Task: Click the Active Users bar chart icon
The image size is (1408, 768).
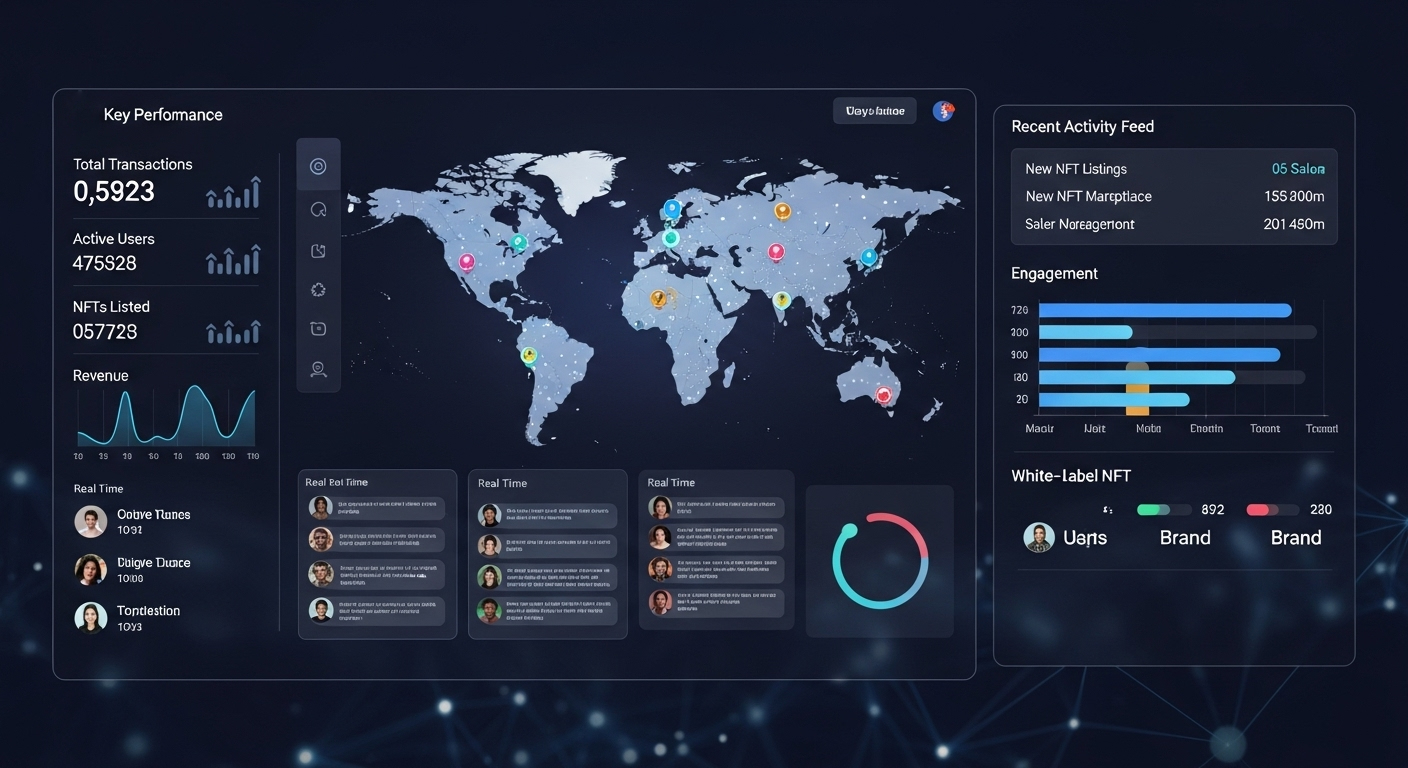Action: [x=233, y=261]
